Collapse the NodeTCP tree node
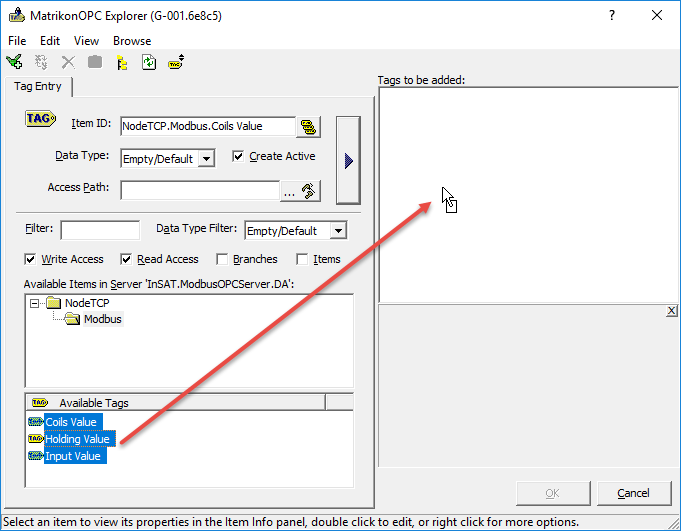This screenshot has width=681, height=531. point(36,303)
